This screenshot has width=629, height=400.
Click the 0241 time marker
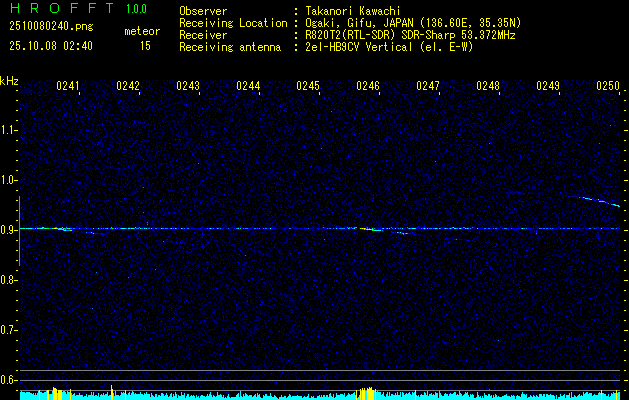pyautogui.click(x=68, y=87)
